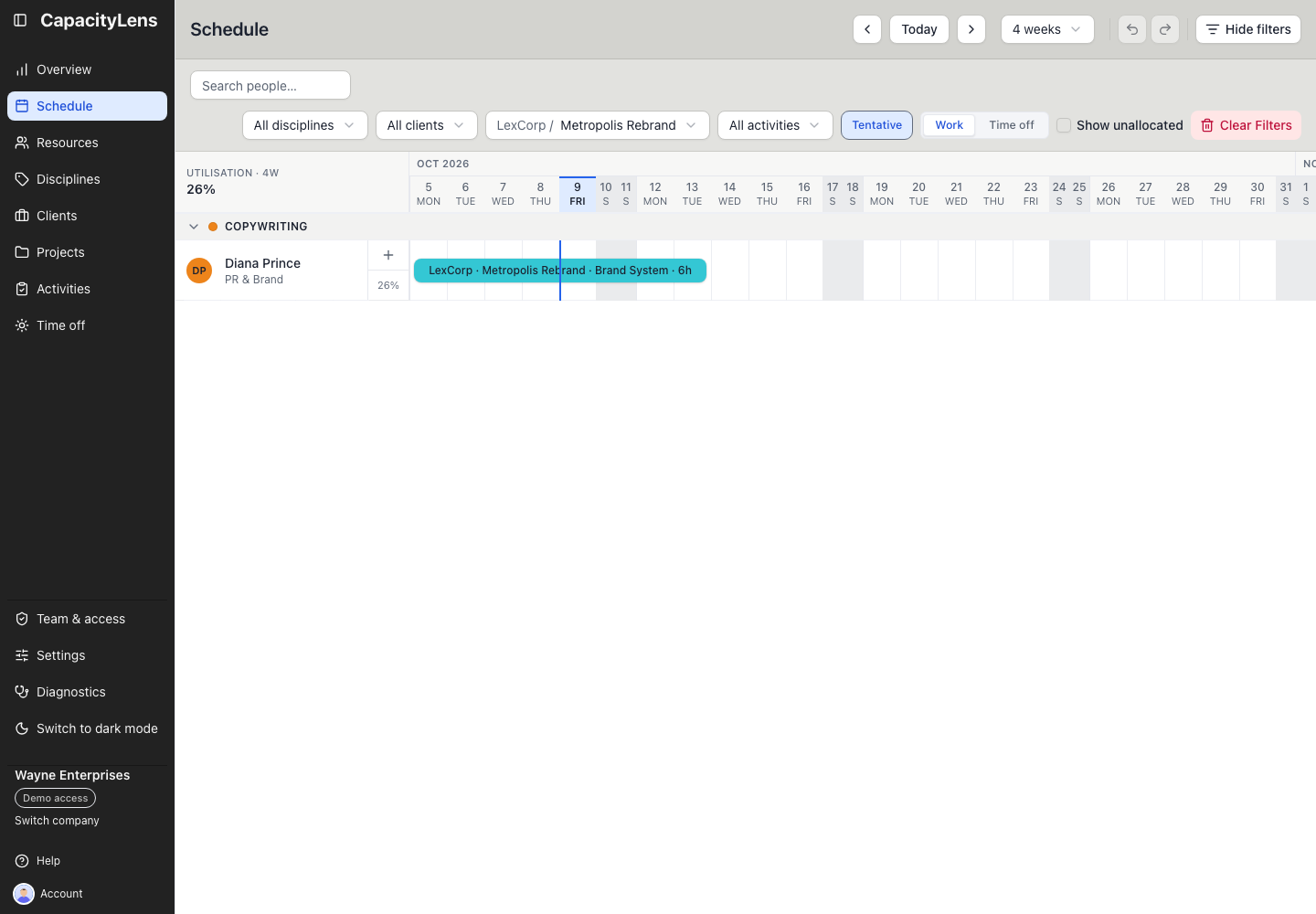The image size is (1316, 914).
Task: Open the Activities page
Action: 87,289
